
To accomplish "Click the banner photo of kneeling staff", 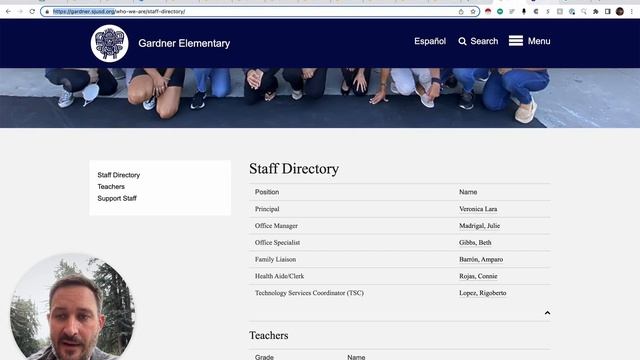I will click(x=320, y=98).
